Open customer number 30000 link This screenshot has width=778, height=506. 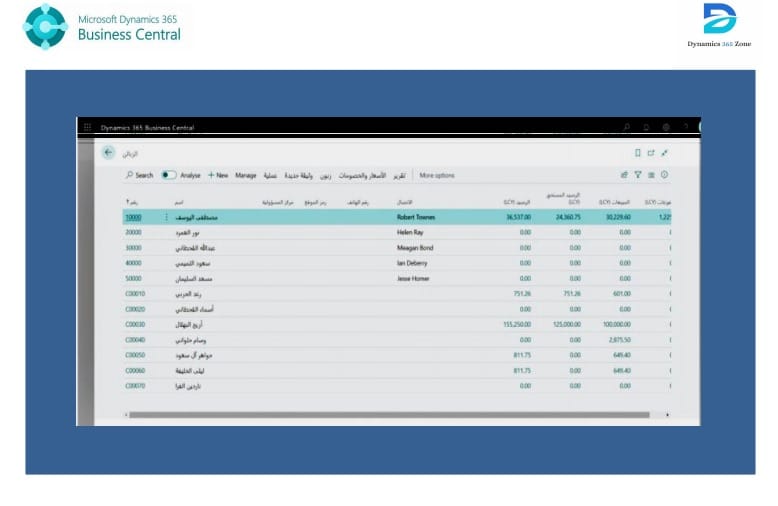(x=133, y=248)
